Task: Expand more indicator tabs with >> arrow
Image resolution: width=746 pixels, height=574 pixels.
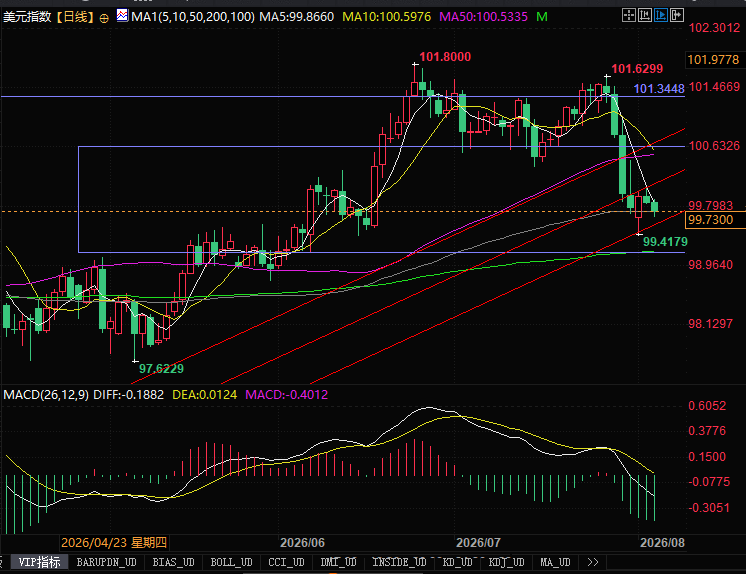Action: [x=593, y=562]
